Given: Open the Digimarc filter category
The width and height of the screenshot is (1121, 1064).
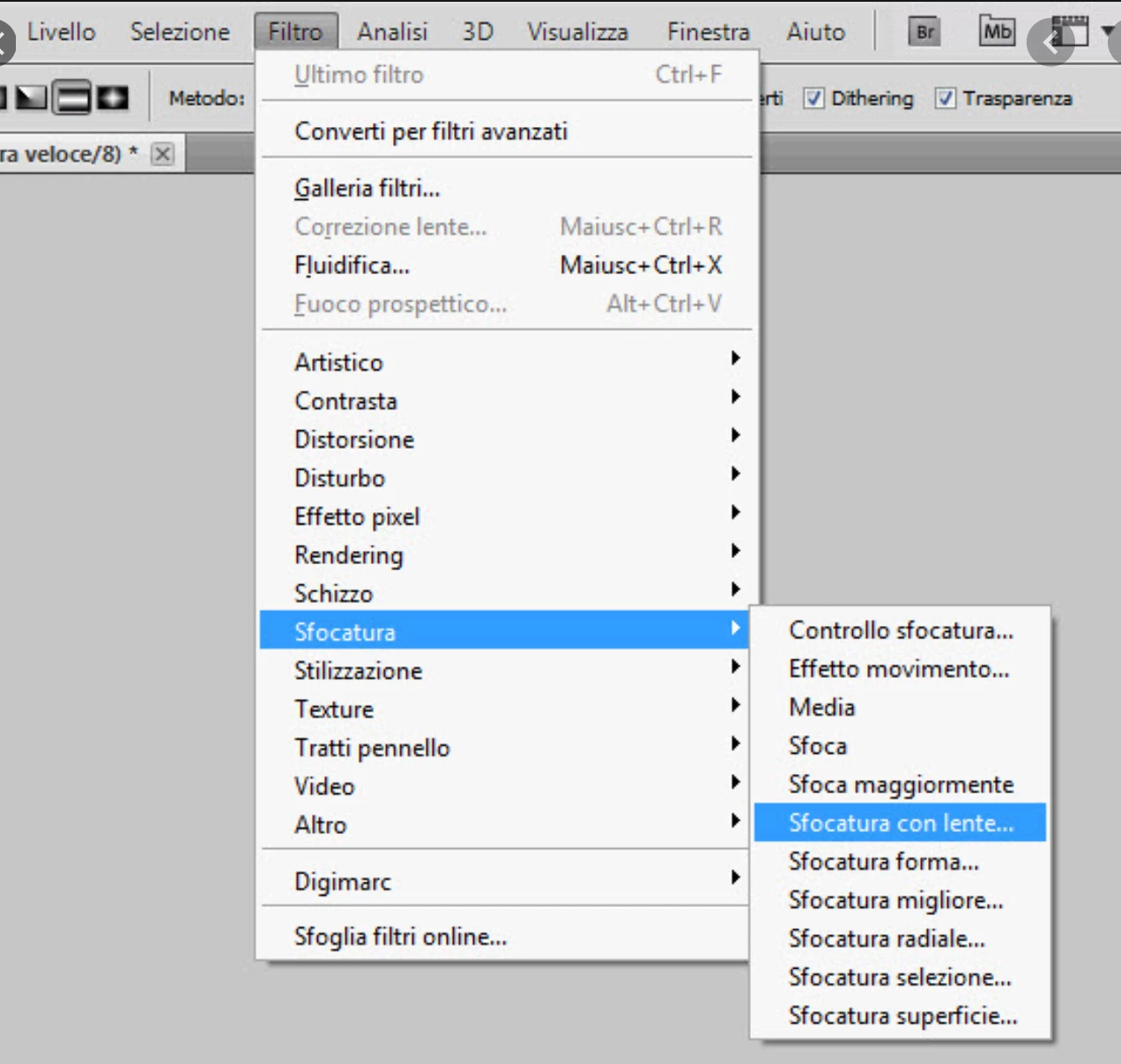Looking at the screenshot, I should click(x=505, y=882).
